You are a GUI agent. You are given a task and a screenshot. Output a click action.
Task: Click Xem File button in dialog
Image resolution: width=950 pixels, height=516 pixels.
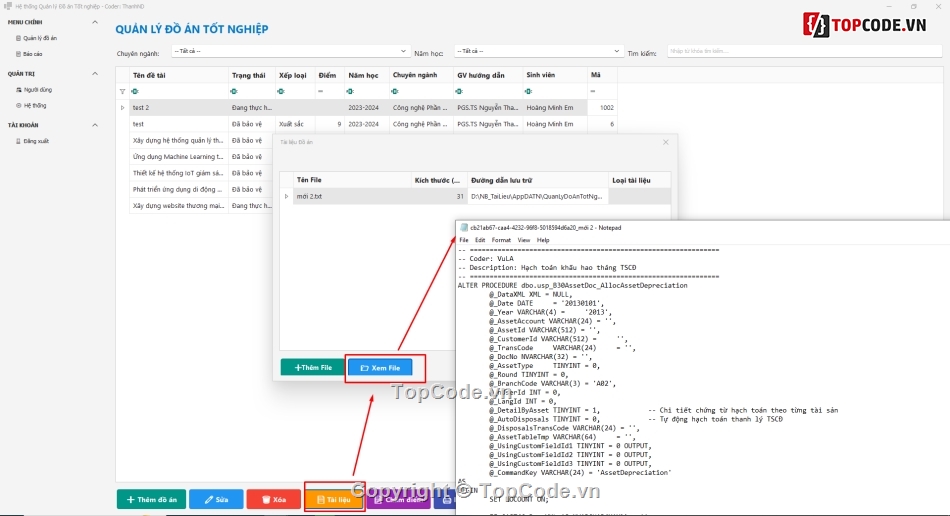(380, 368)
